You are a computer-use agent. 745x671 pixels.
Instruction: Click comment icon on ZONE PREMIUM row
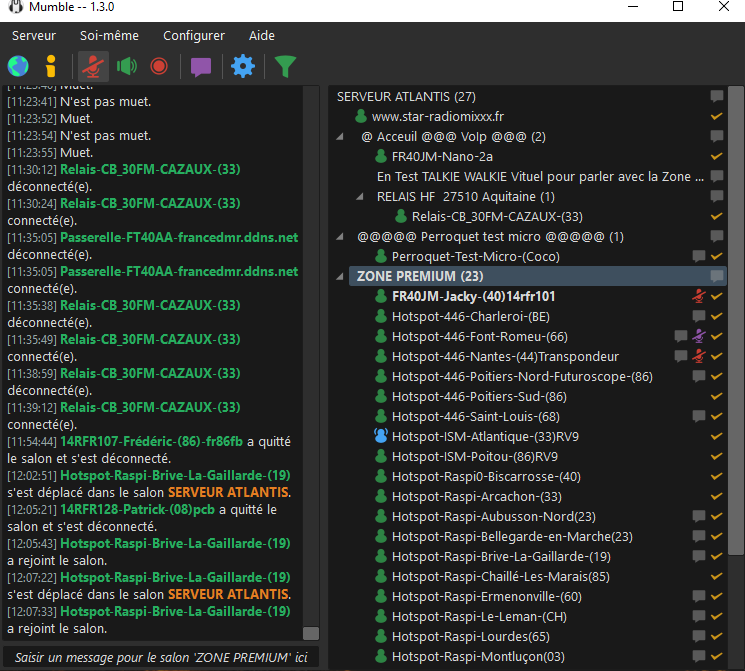click(x=716, y=276)
